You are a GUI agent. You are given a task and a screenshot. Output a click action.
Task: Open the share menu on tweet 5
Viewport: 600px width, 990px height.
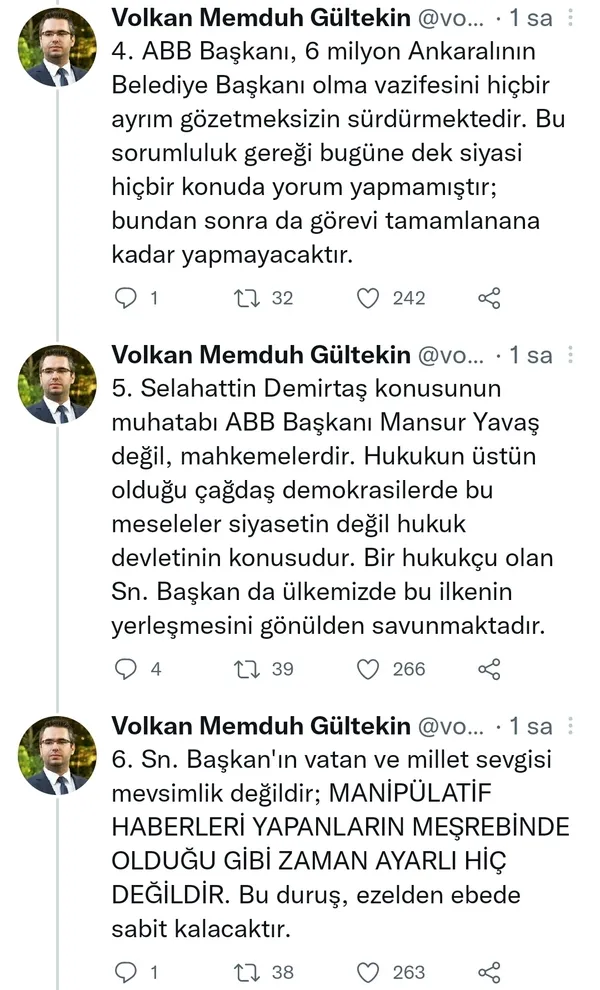pyautogui.click(x=487, y=669)
